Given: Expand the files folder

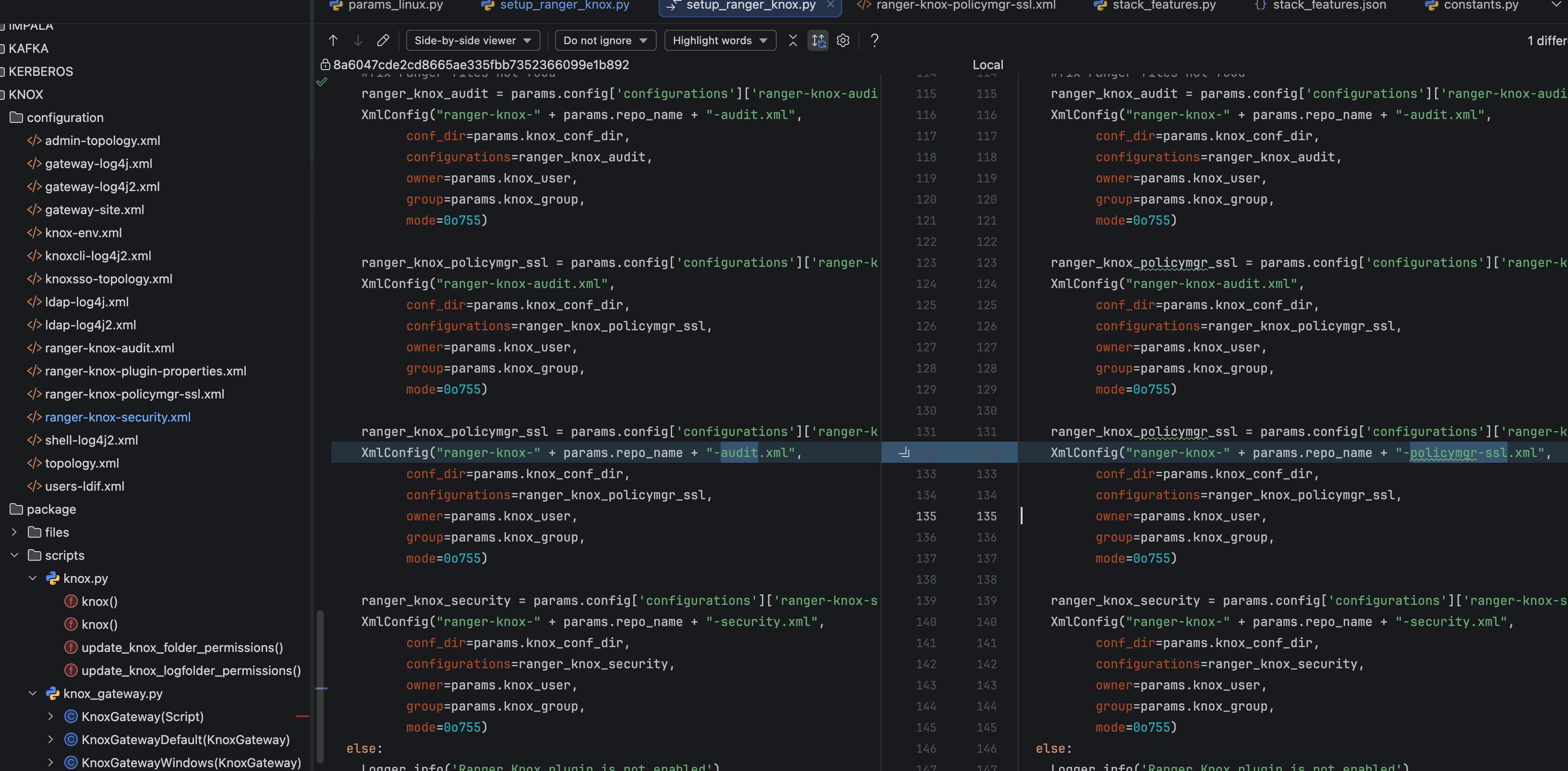Looking at the screenshot, I should coord(14,532).
